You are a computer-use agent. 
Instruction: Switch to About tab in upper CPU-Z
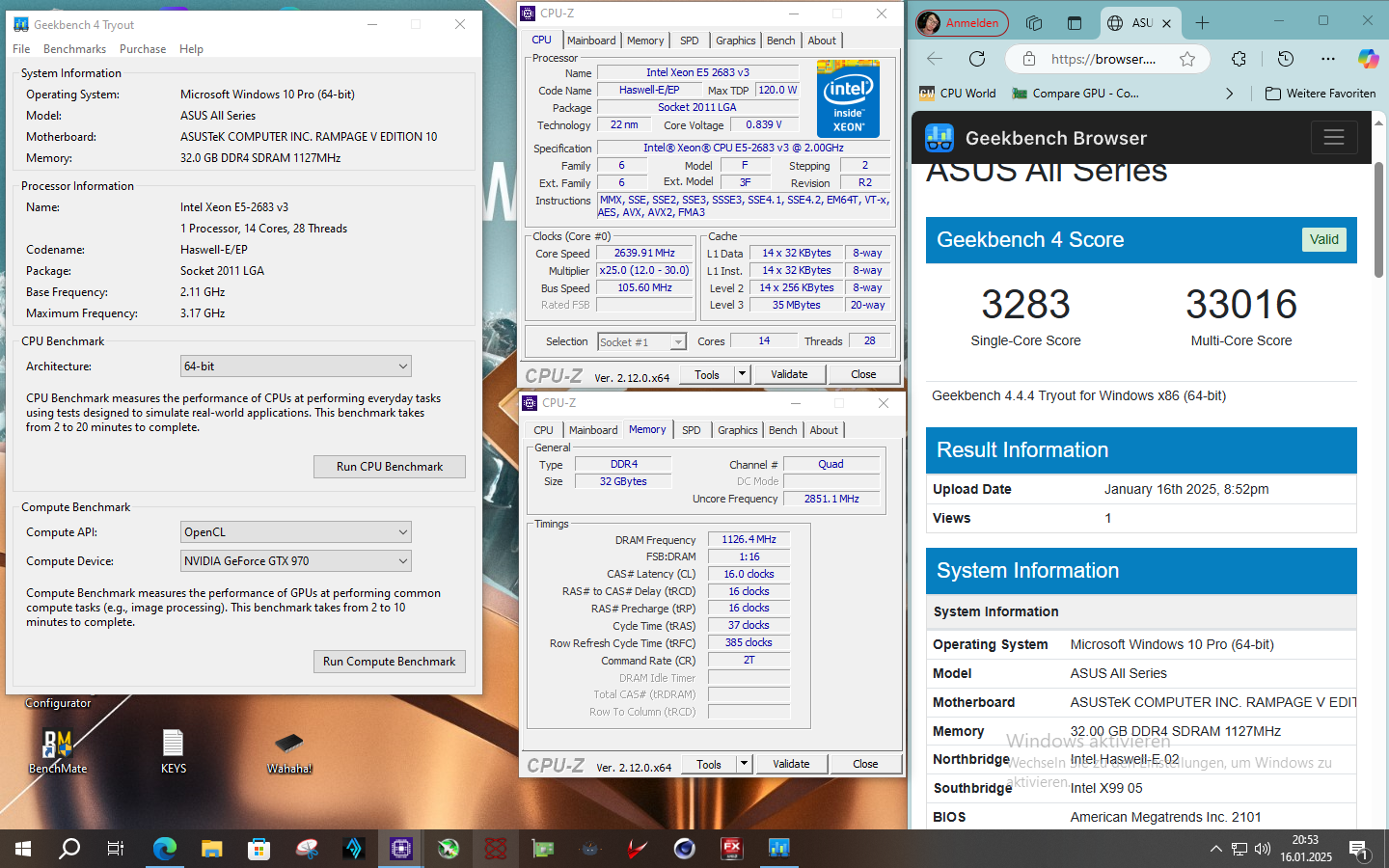[822, 41]
